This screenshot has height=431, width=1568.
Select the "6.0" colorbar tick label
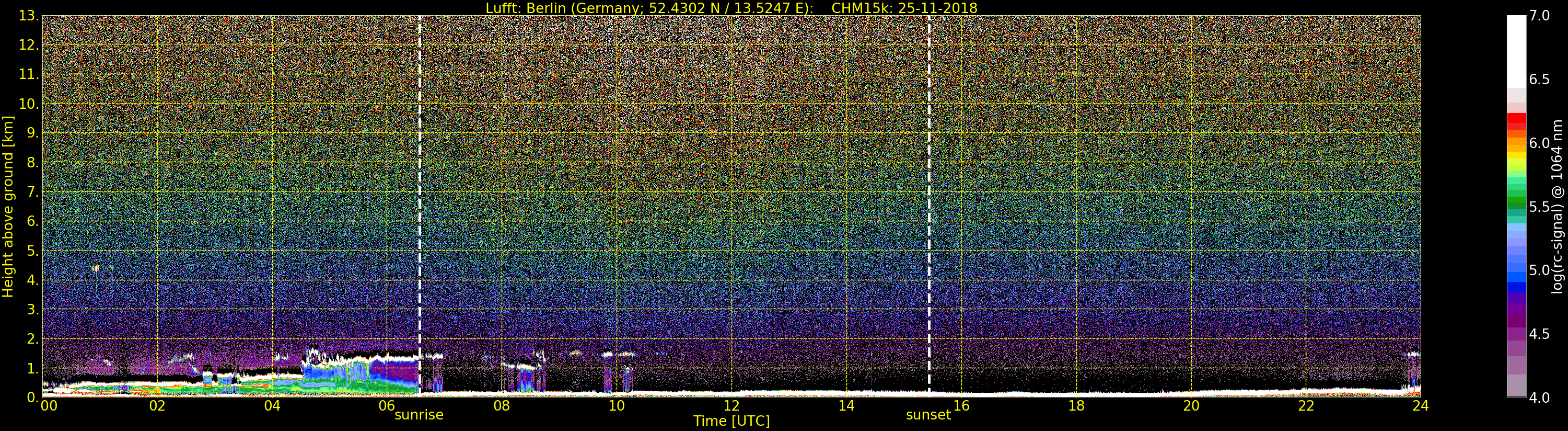[x=1539, y=143]
